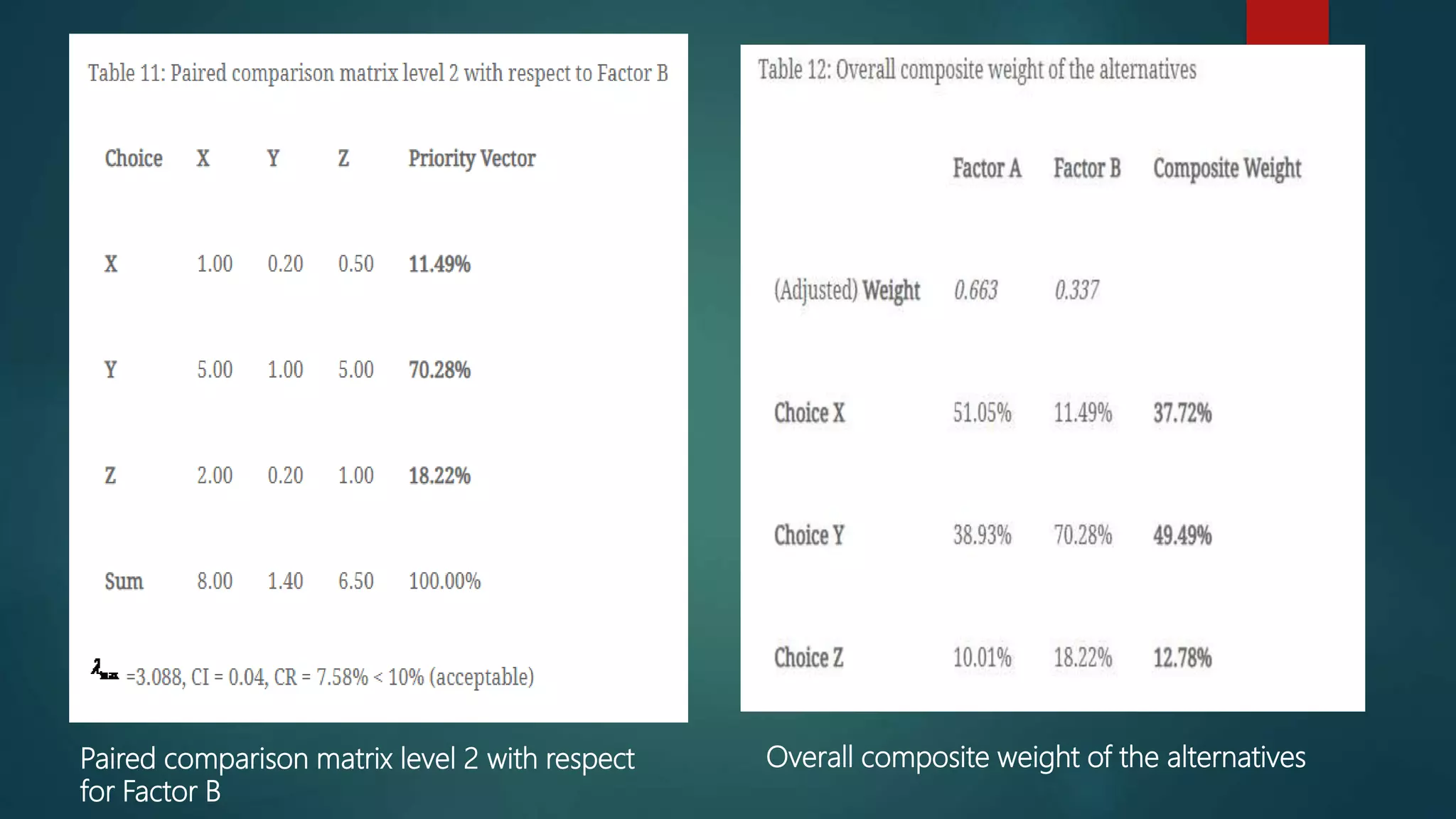
Task: Click the (Adjusted) Weight row label
Action: click(846, 291)
